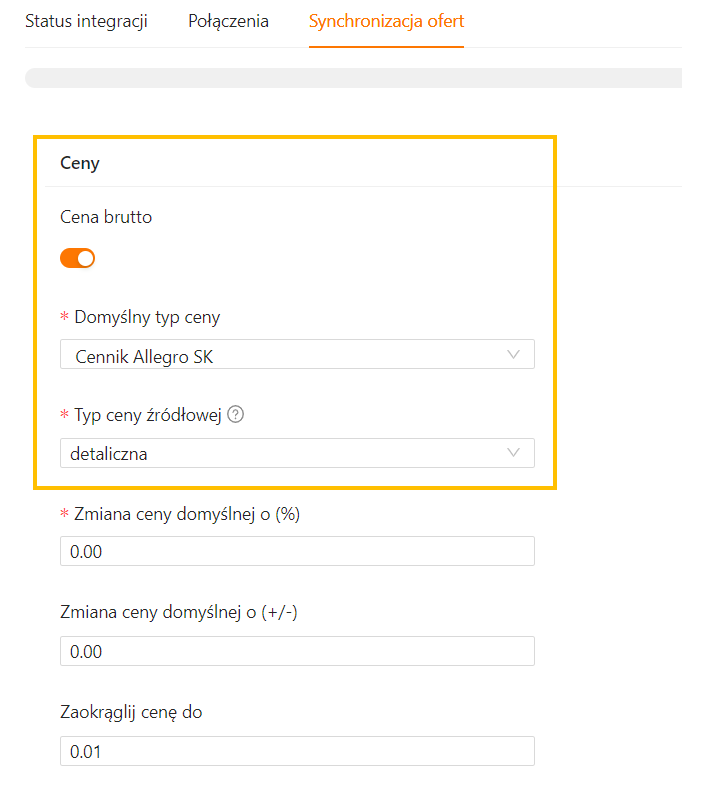
Task: Click the Zmiana ceny domyślnej o (+/-) input
Action: pos(296,651)
